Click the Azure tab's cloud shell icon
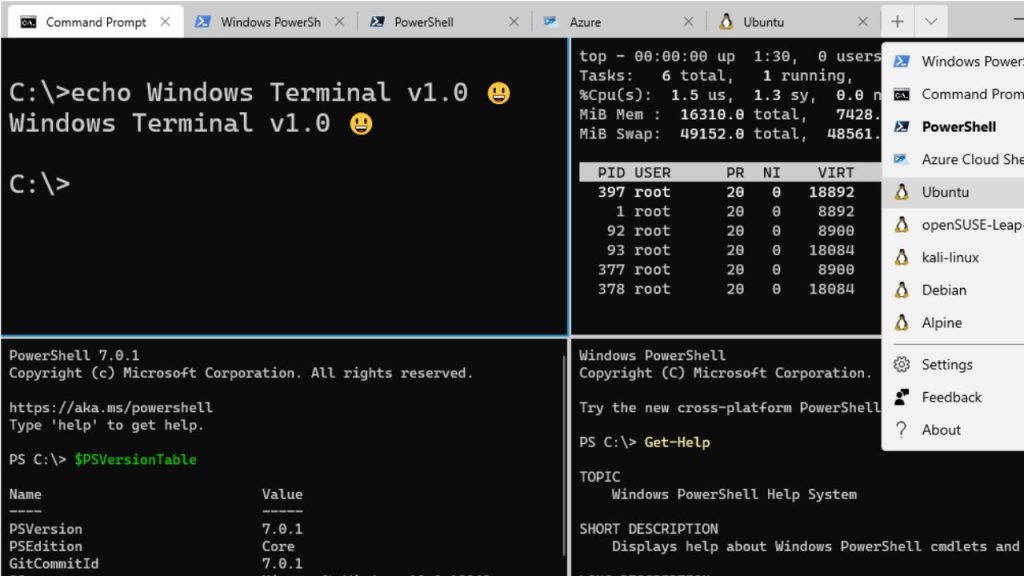Viewport: 1024px width, 576px height. (550, 22)
